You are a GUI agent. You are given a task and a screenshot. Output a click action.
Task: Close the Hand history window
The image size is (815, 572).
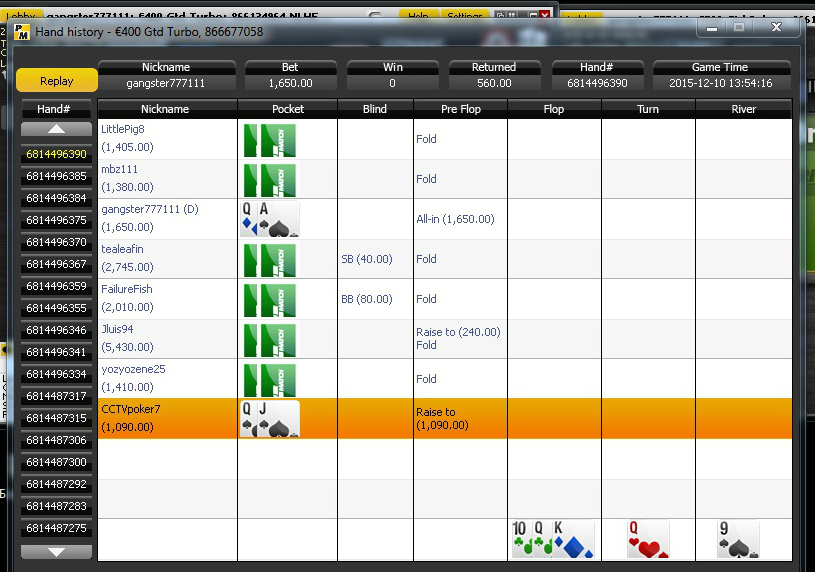(776, 28)
